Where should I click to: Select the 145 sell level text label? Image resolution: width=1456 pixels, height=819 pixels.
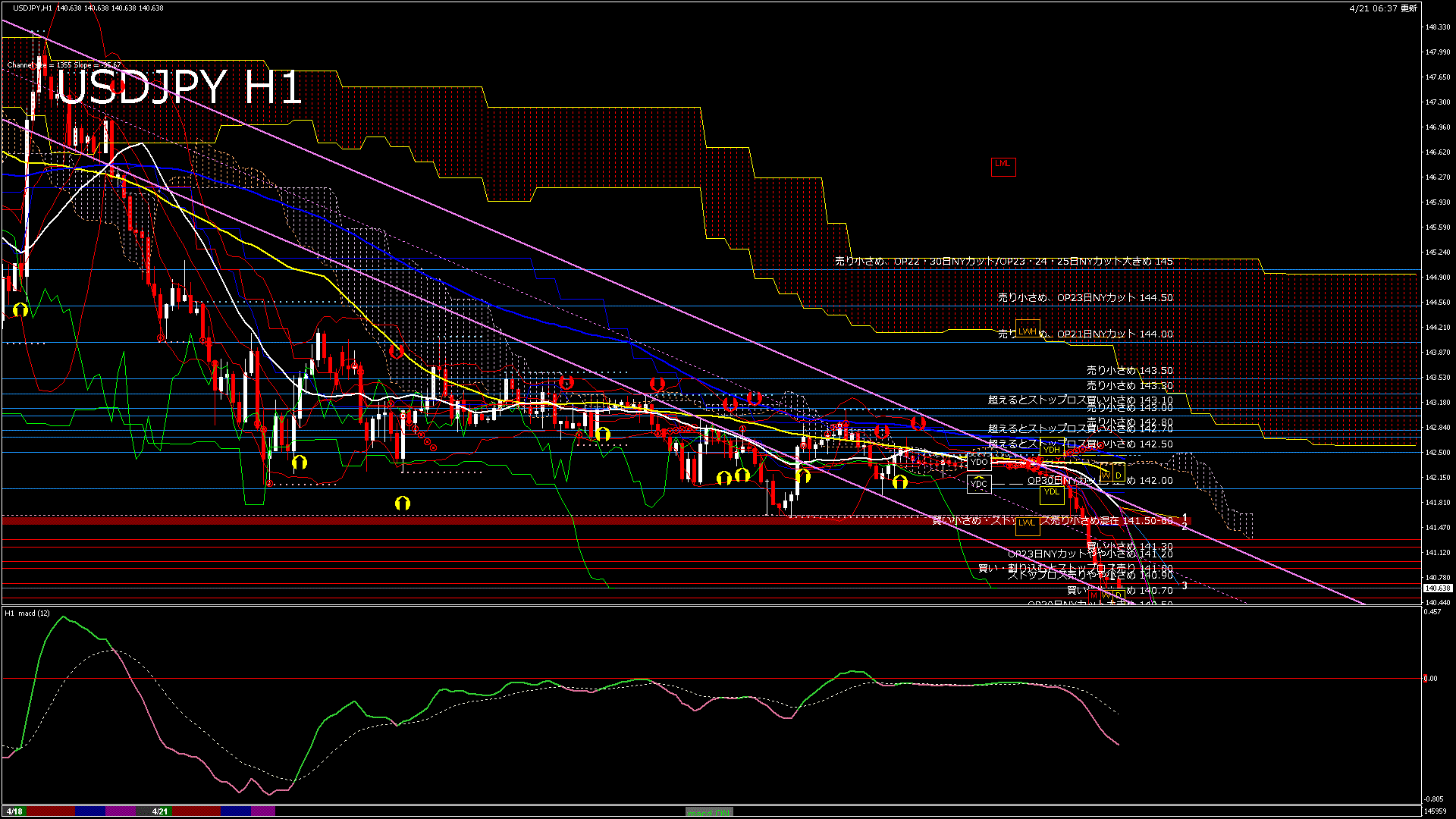(x=1003, y=261)
